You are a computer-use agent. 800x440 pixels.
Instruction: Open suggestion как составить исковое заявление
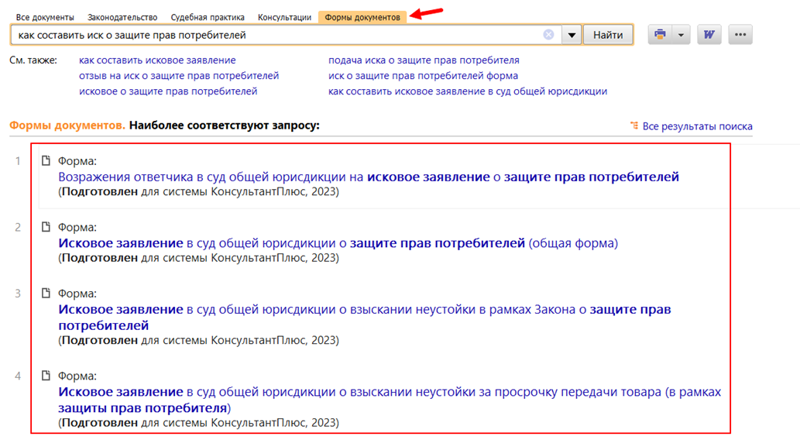pyautogui.click(x=157, y=60)
